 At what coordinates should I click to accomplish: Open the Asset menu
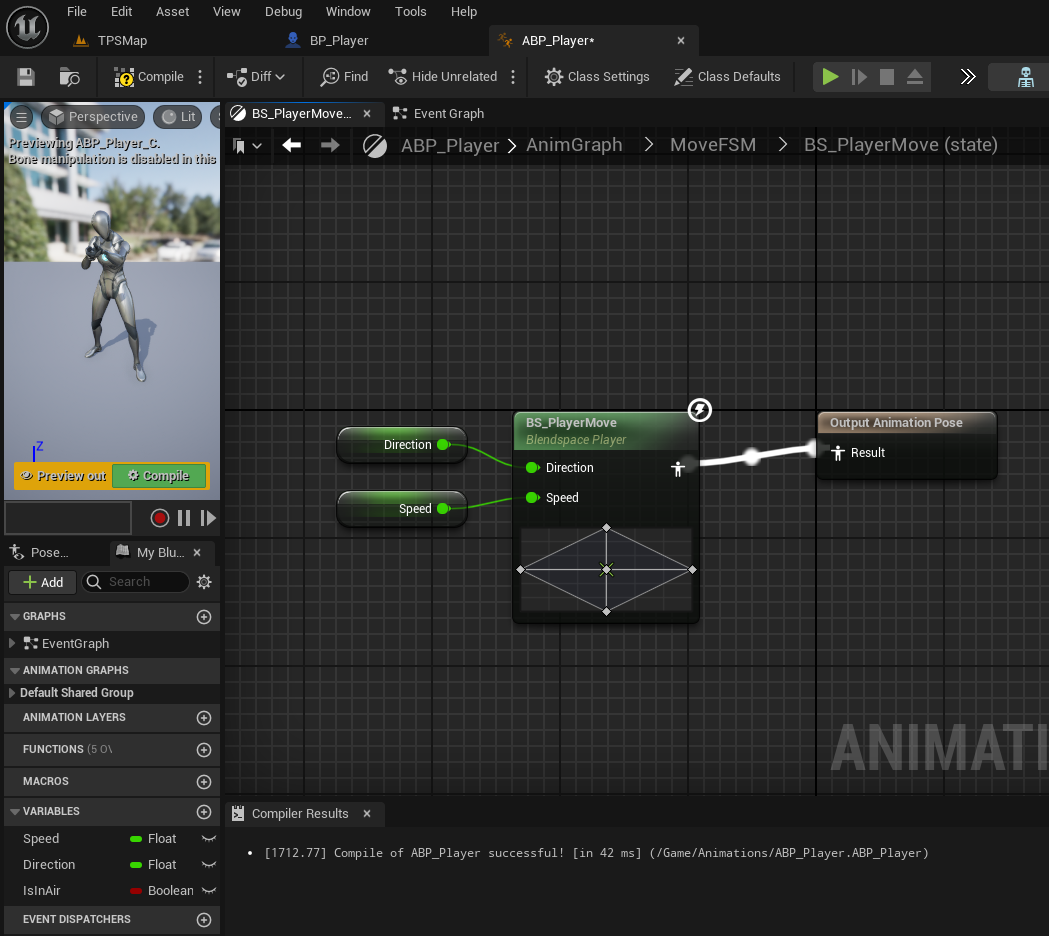(x=173, y=11)
